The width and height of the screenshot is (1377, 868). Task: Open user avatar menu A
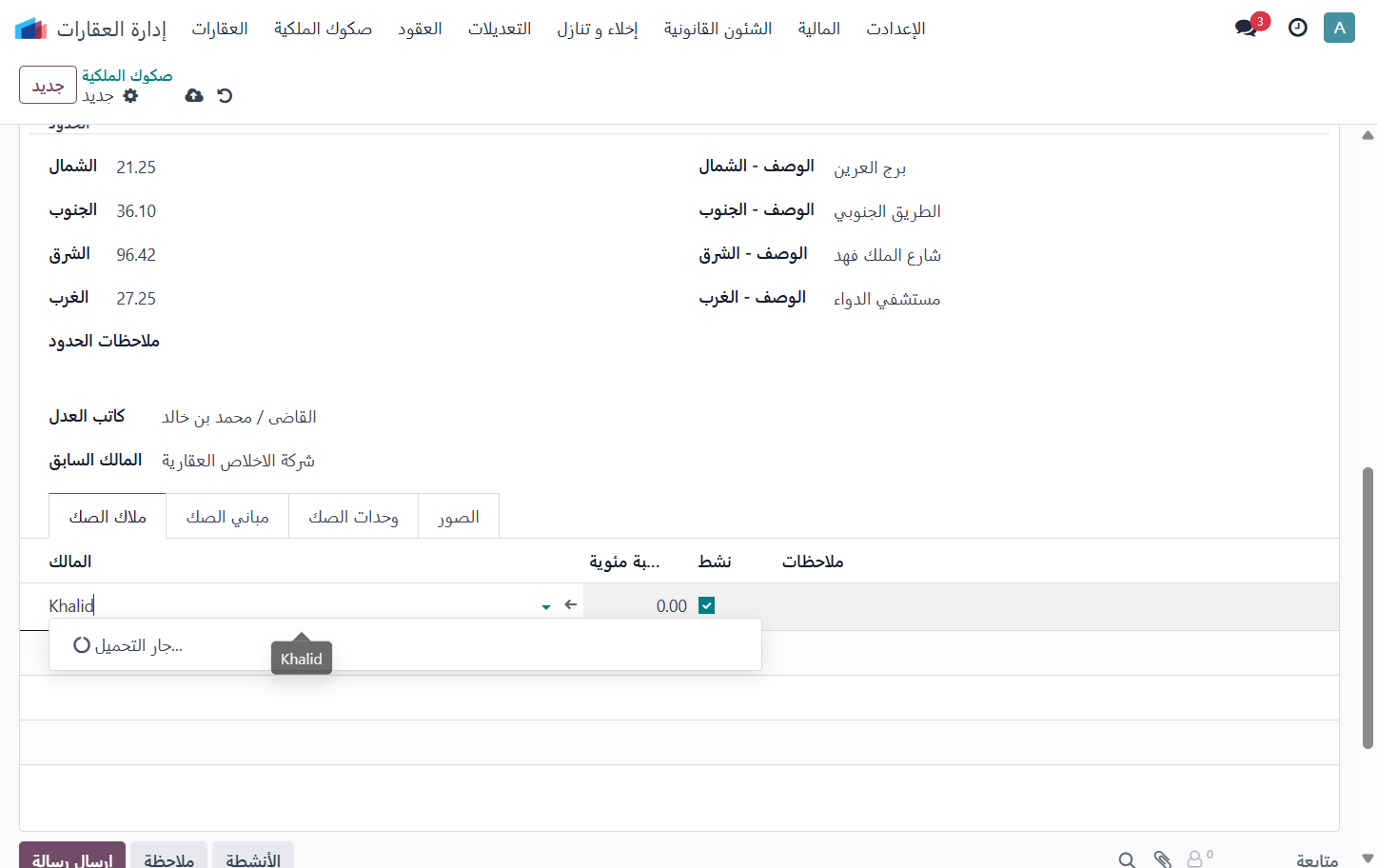coord(1339,28)
